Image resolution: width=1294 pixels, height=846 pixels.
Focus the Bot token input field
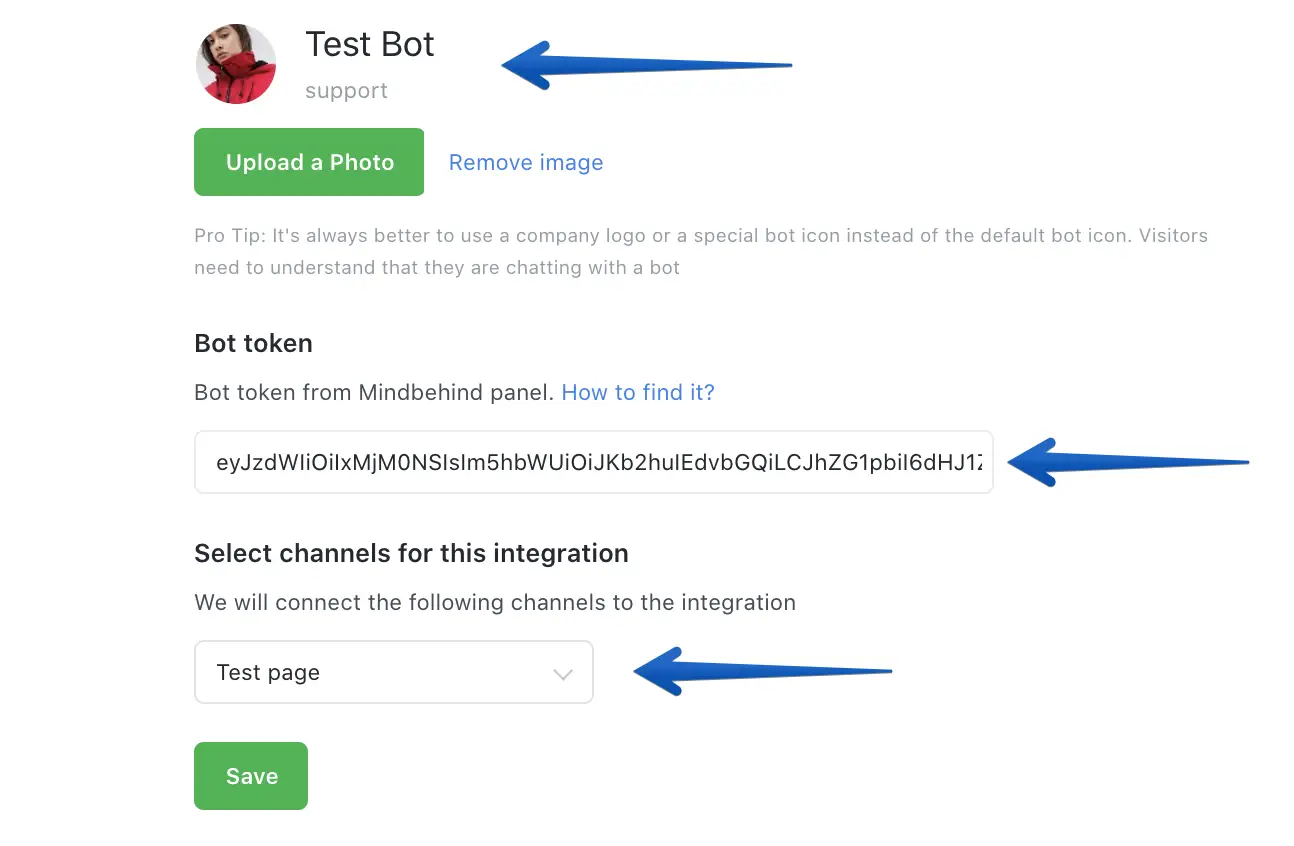(x=593, y=462)
